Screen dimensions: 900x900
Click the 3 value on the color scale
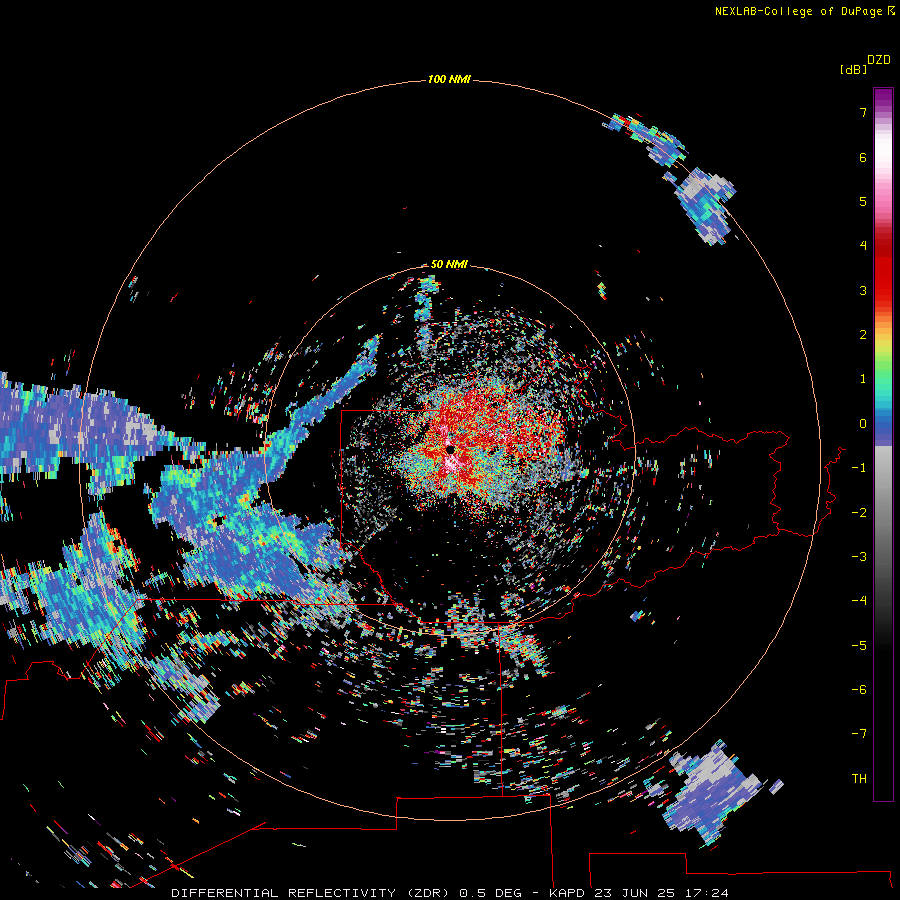pyautogui.click(x=863, y=290)
